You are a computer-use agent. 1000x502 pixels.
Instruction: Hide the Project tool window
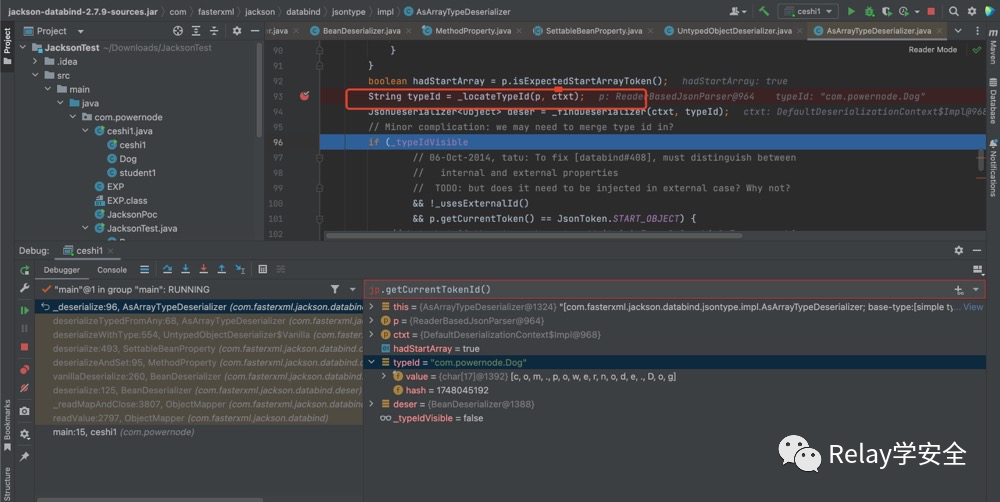[x=254, y=31]
